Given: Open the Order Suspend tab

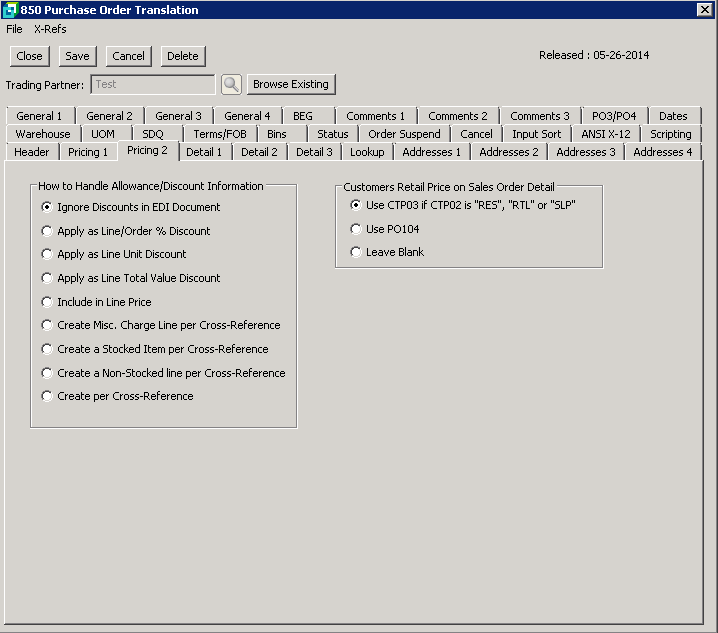Looking at the screenshot, I should pos(404,134).
